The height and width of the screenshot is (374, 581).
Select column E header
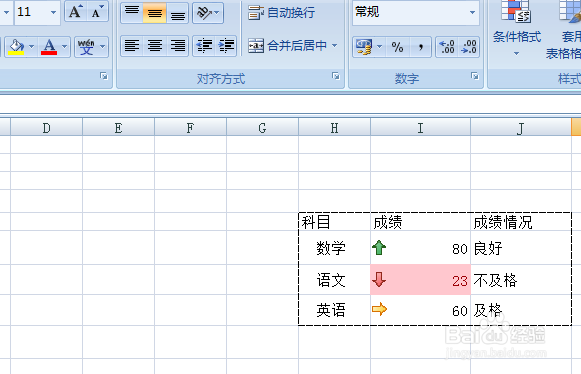(118, 128)
